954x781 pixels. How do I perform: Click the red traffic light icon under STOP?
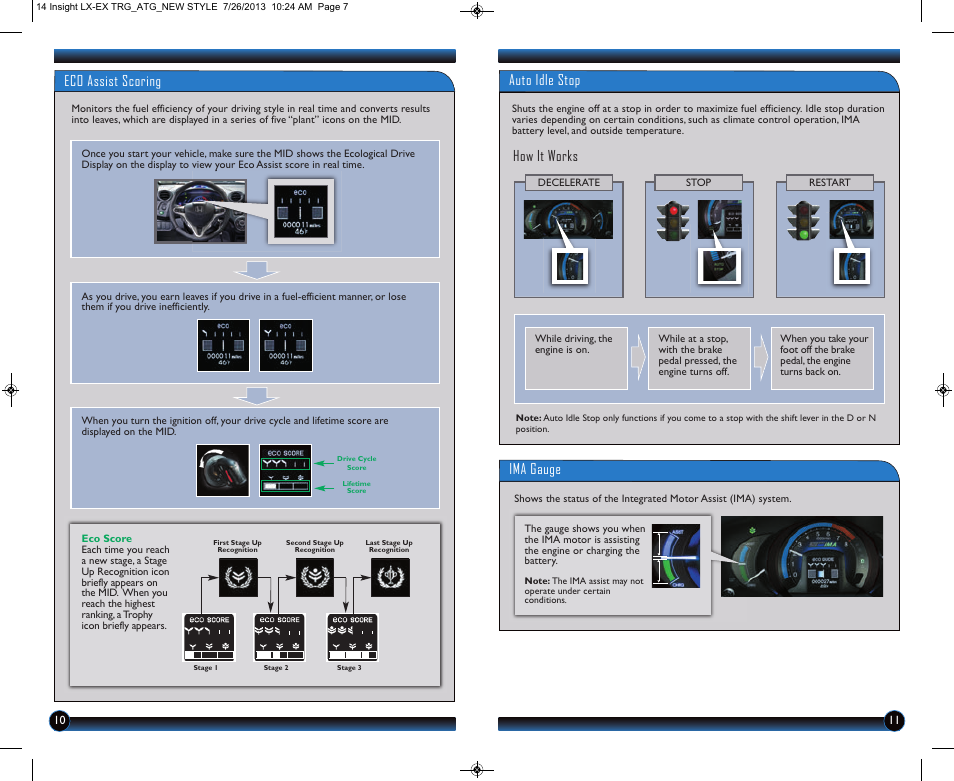click(672, 221)
